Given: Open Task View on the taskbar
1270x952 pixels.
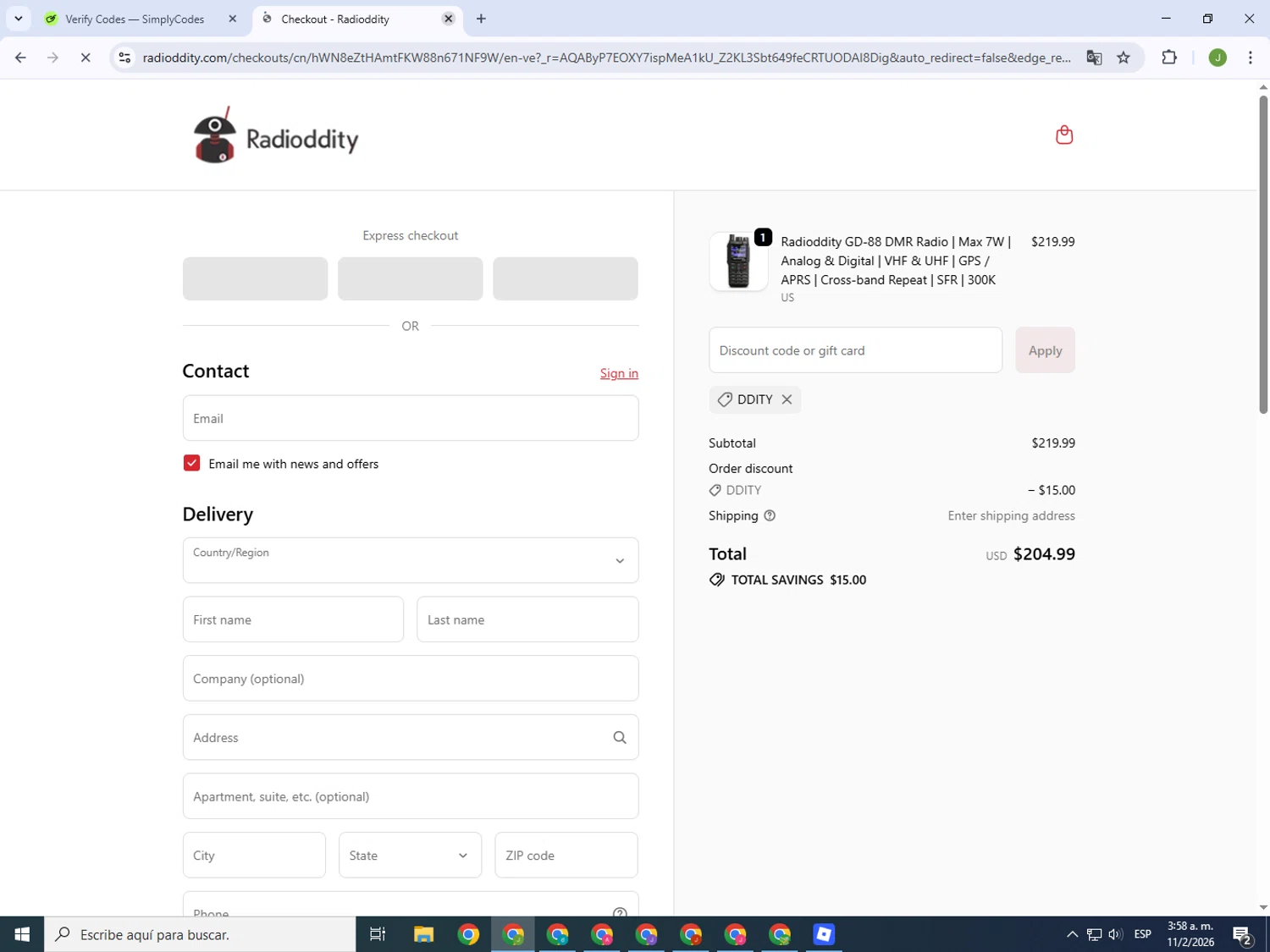Looking at the screenshot, I should [378, 934].
